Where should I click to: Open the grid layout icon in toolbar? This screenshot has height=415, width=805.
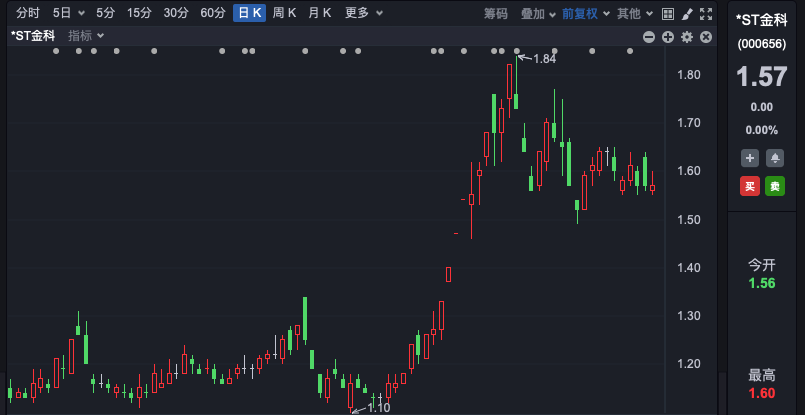pos(668,14)
